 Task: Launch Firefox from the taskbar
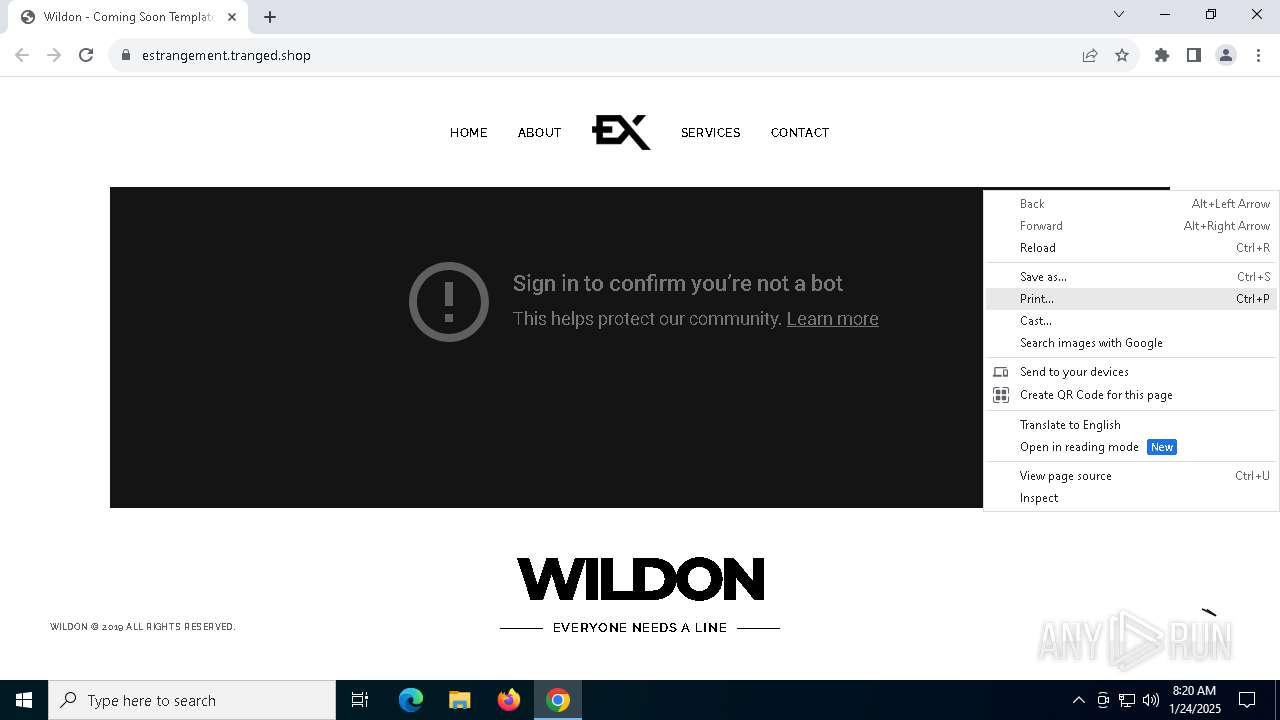point(509,700)
